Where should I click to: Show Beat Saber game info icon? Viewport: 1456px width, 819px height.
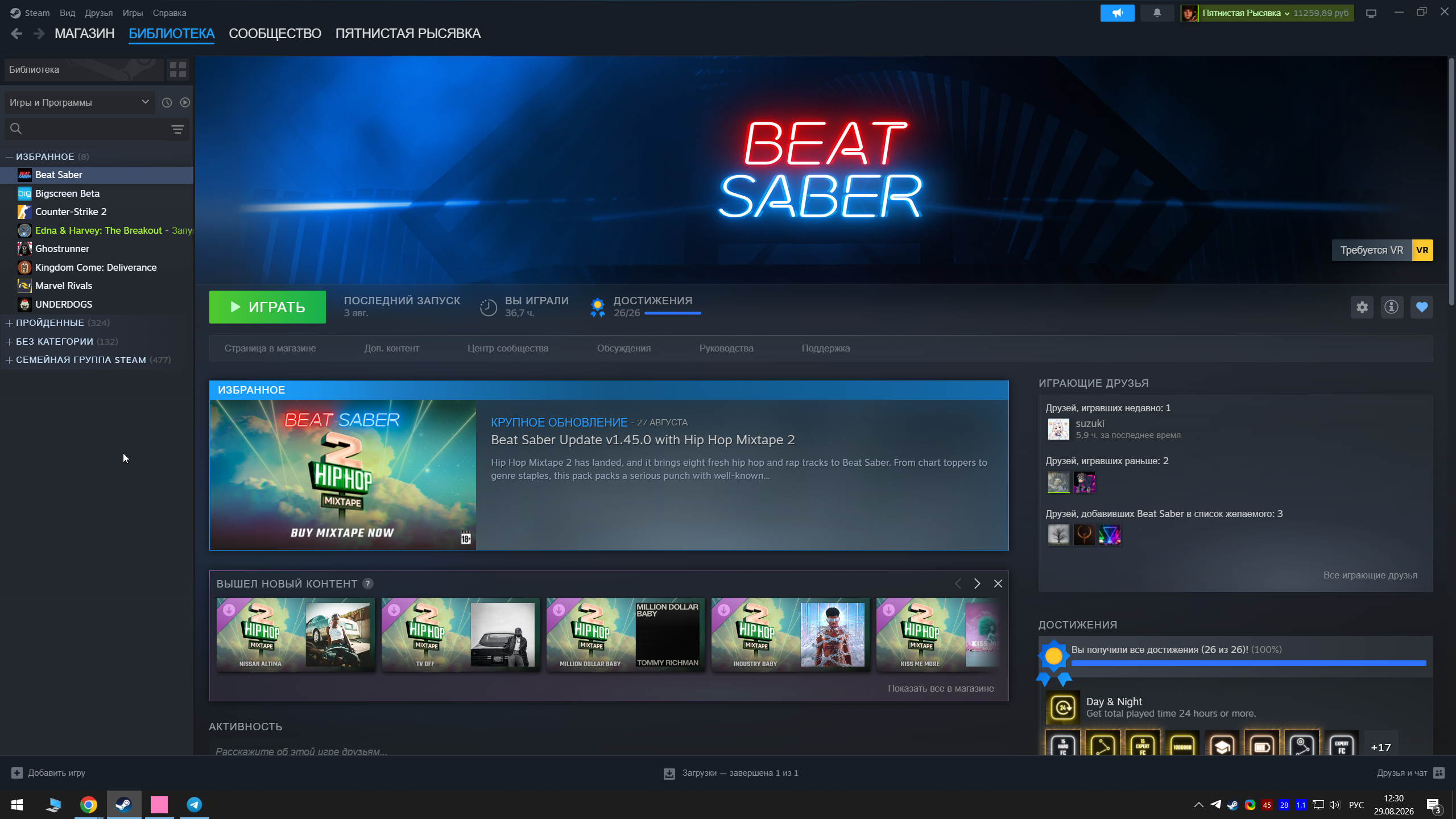tap(1392, 307)
